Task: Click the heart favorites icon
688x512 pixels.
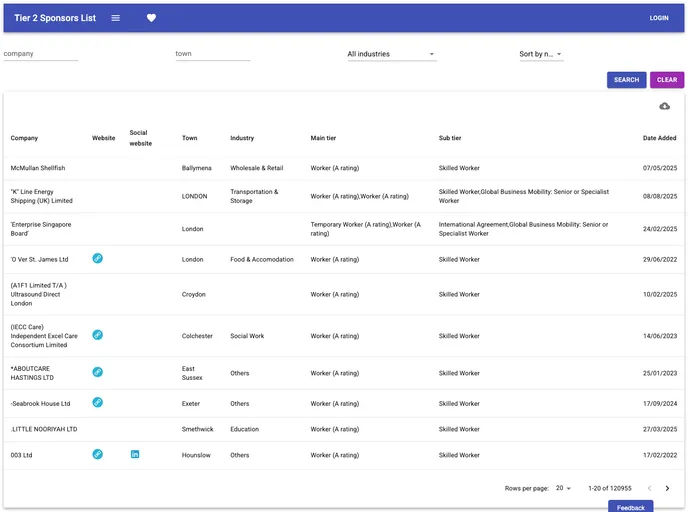Action: click(151, 18)
